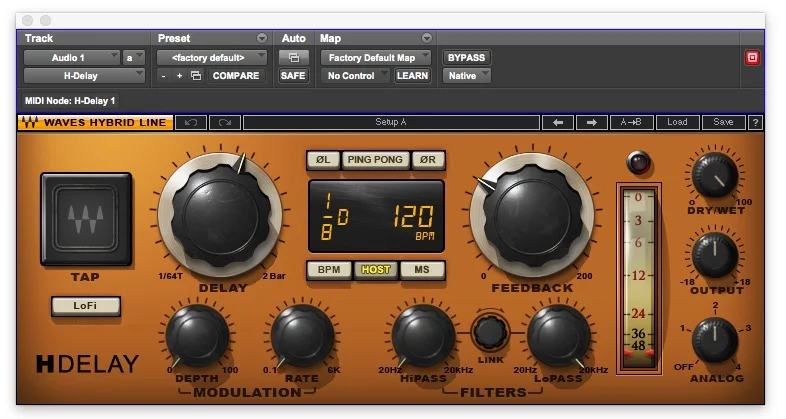
Task: Toggle the BYPASS button
Action: tap(466, 58)
